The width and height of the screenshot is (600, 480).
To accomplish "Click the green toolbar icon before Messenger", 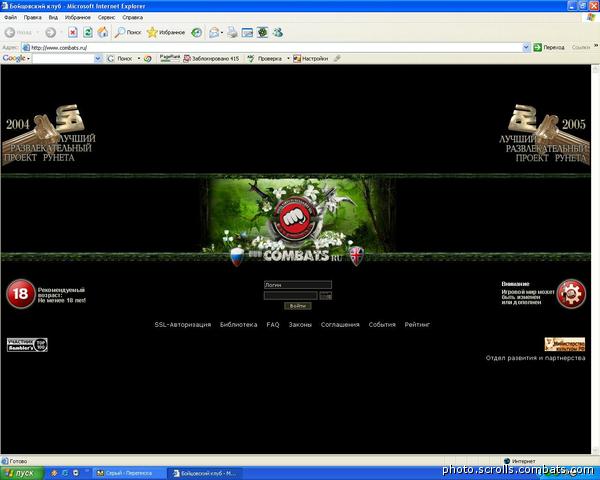I will [x=262, y=33].
